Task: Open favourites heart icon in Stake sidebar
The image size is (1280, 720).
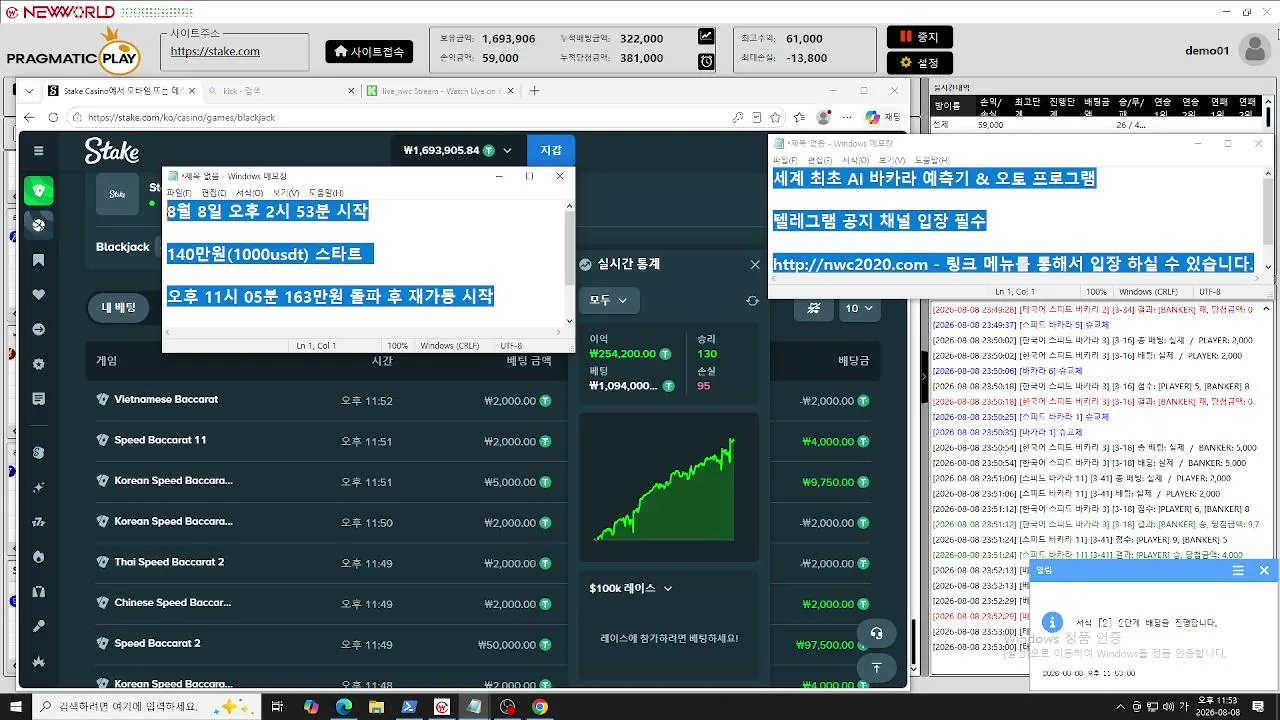Action: coord(39,295)
